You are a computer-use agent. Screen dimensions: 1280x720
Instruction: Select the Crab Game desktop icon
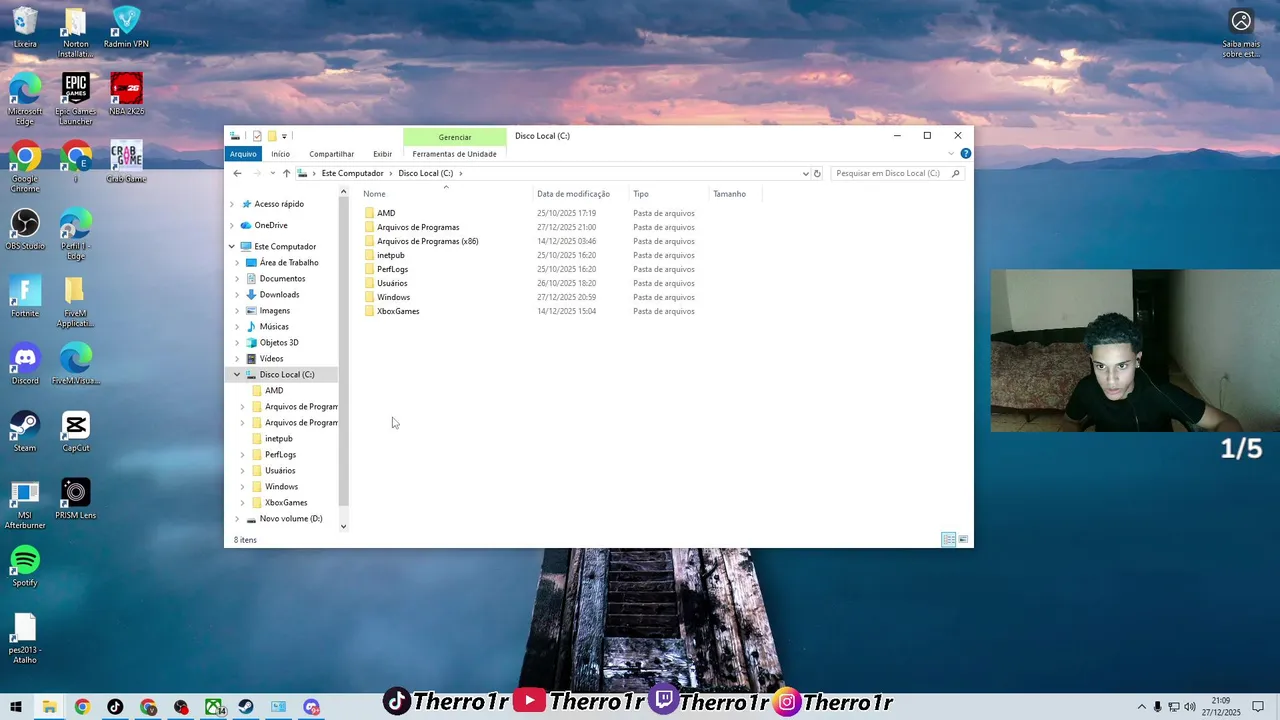coord(126,161)
